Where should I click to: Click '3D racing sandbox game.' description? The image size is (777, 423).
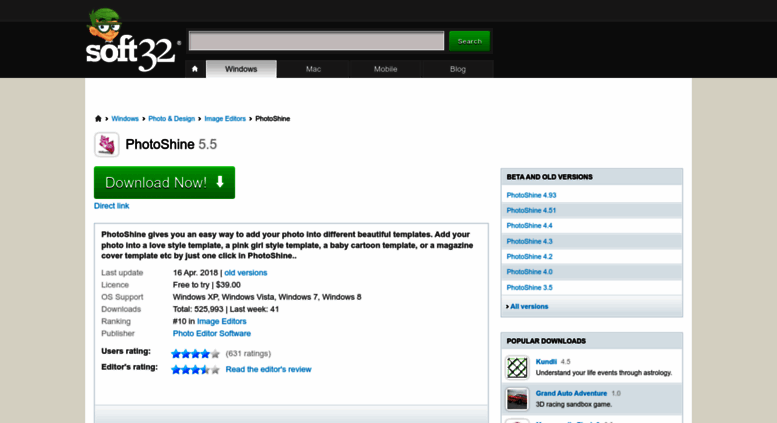click(x=574, y=405)
